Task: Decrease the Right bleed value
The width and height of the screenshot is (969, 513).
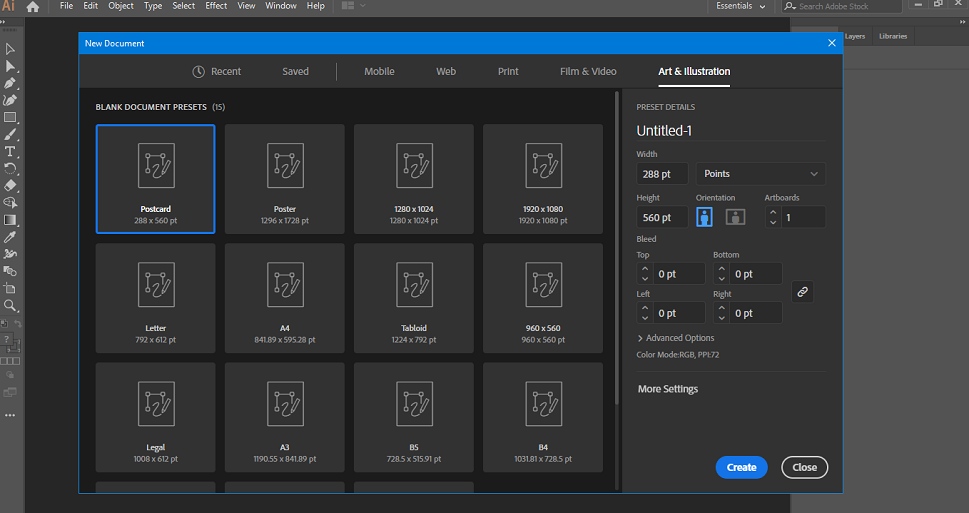Action: coord(721,318)
